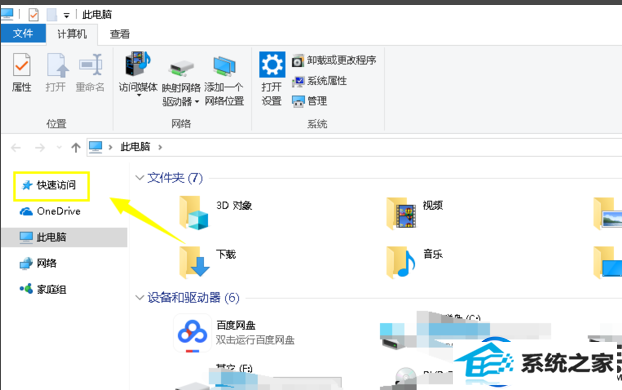The width and height of the screenshot is (622, 390).
Task: Select 此电脑 in navigation pane
Action: (64, 237)
